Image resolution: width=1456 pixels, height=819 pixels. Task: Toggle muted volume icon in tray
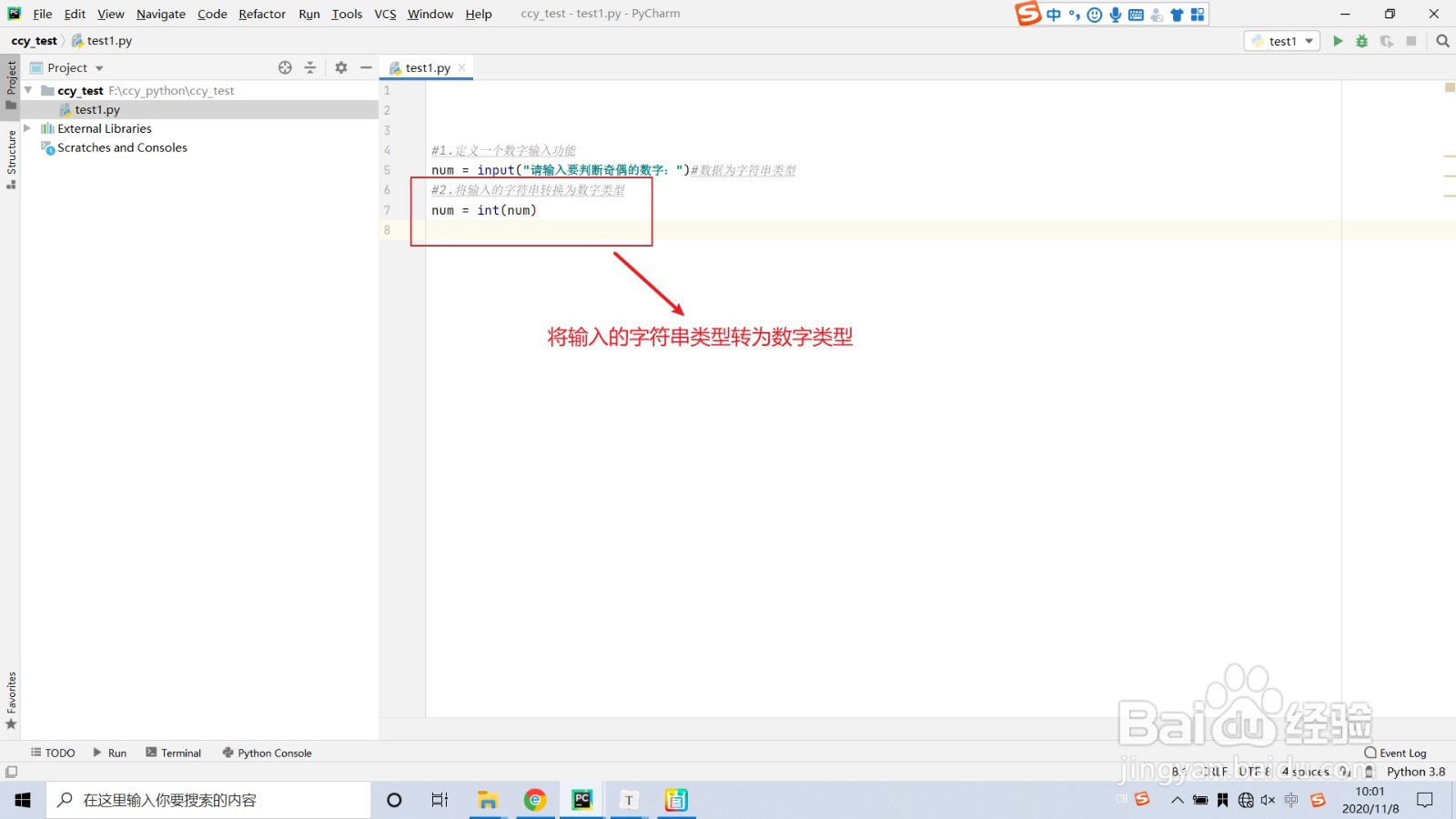click(1268, 800)
